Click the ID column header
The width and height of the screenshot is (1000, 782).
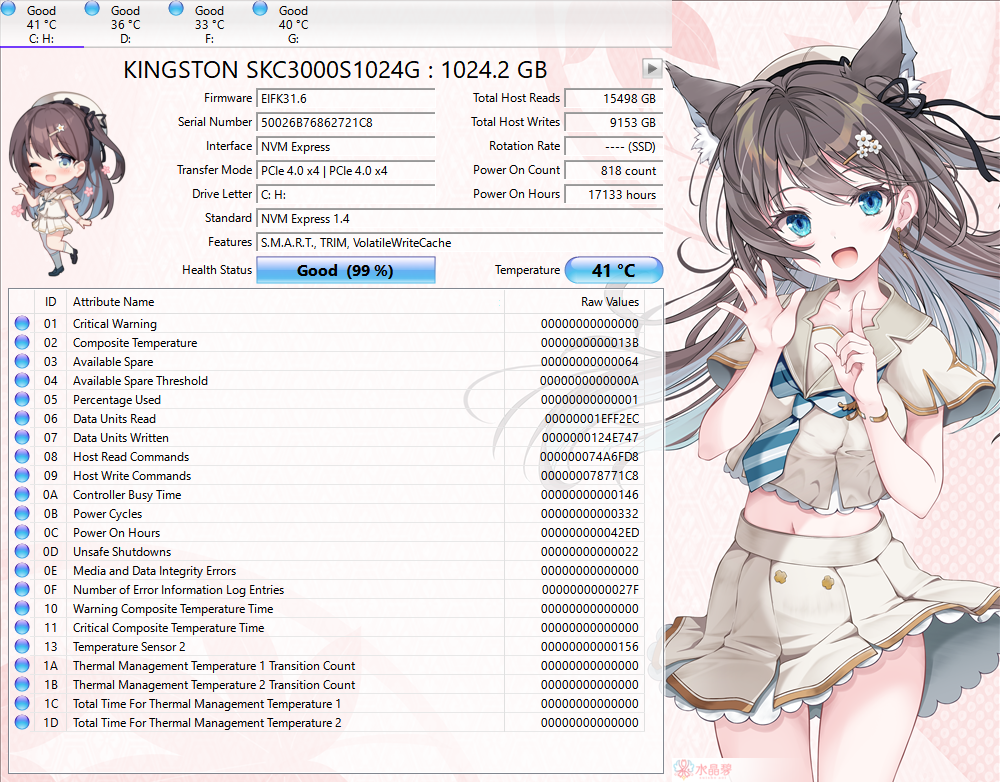(x=50, y=302)
